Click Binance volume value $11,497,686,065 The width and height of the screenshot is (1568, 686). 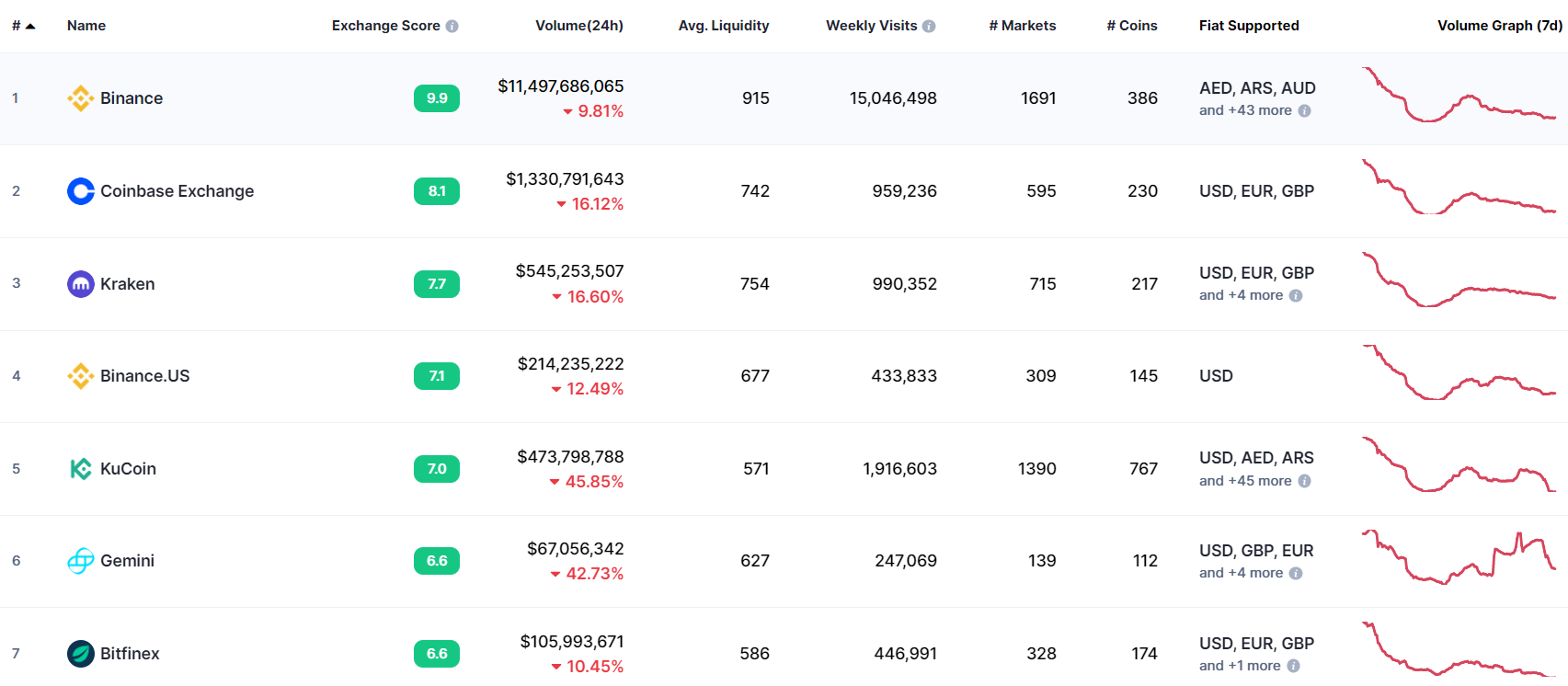click(x=561, y=86)
